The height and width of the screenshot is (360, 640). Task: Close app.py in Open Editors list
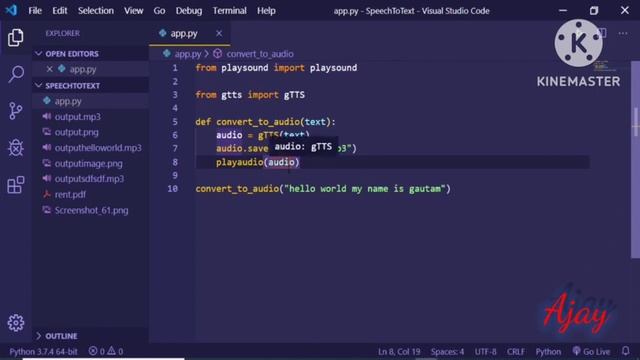49,69
